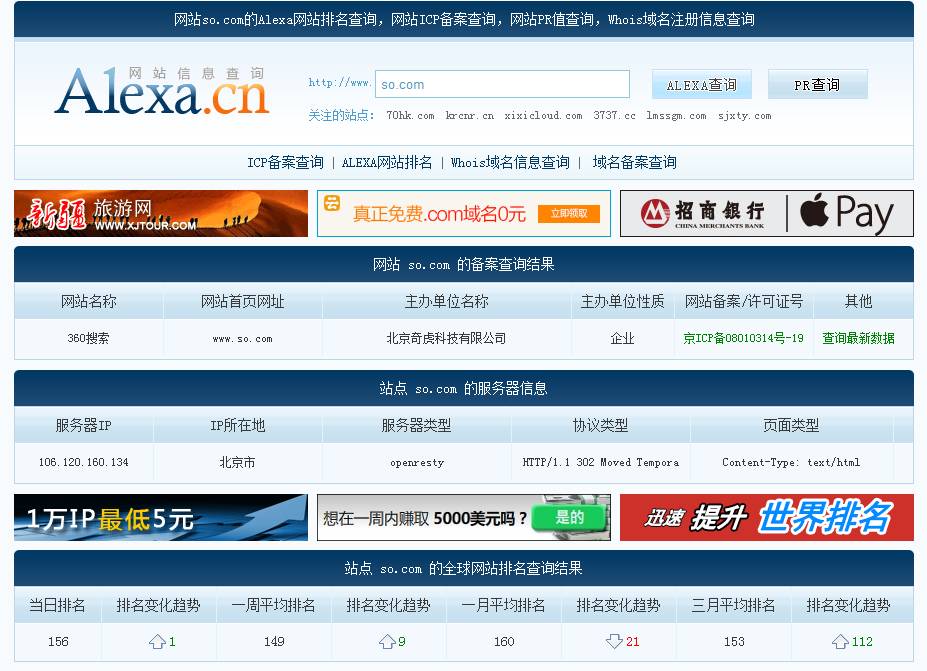Click the green 是的 button in the ad
This screenshot has width=927, height=671.
tap(569, 517)
